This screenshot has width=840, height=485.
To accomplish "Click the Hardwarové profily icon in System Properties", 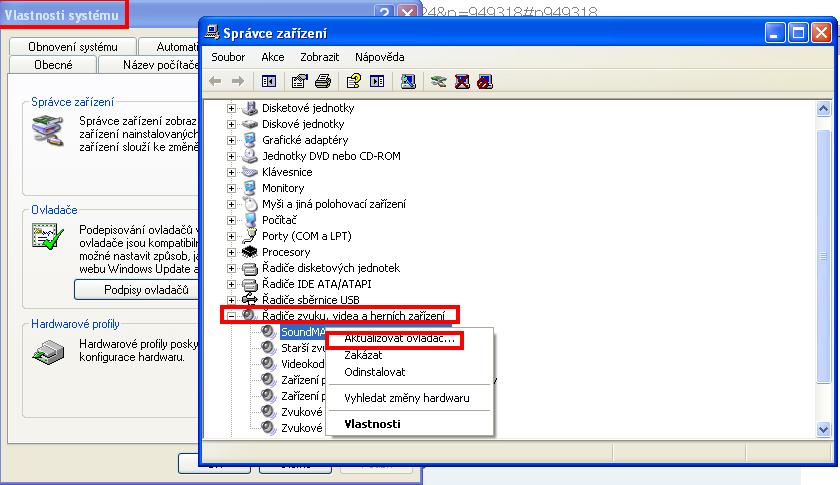I will pyautogui.click(x=48, y=352).
